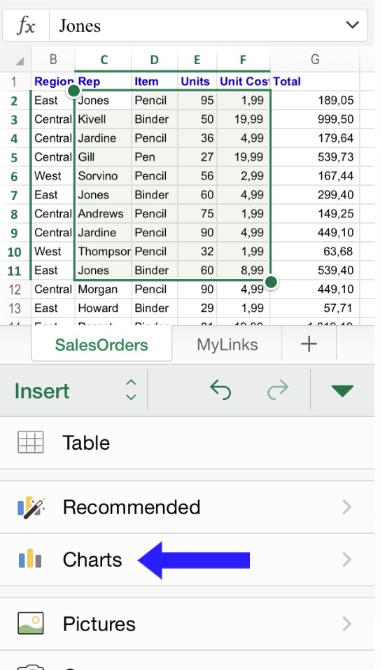This screenshot has height=670, width=381.
Task: Expand the formula bar chevron
Action: click(352, 25)
